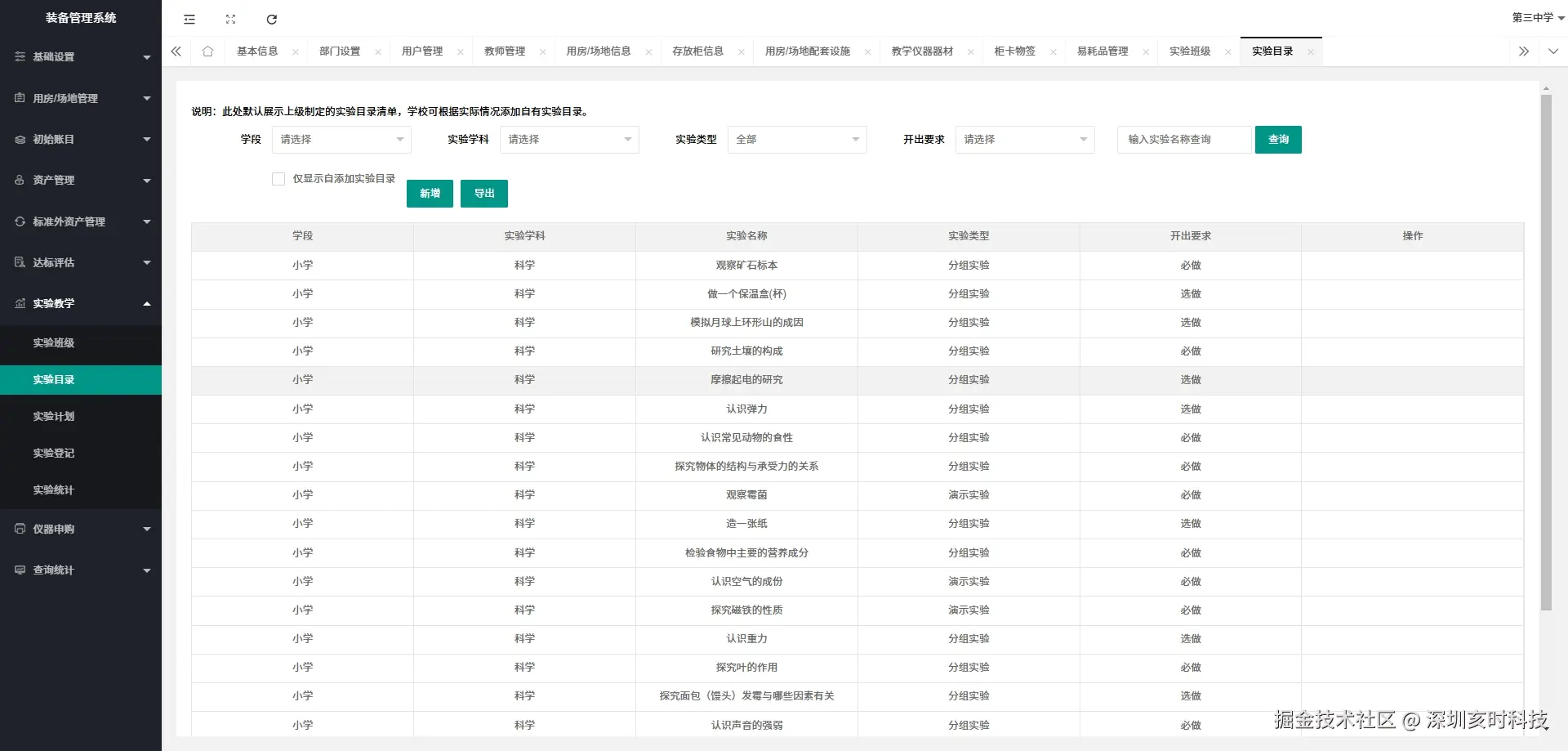Click the 达标评估 sidebar icon
The height and width of the screenshot is (751, 1568).
click(20, 262)
